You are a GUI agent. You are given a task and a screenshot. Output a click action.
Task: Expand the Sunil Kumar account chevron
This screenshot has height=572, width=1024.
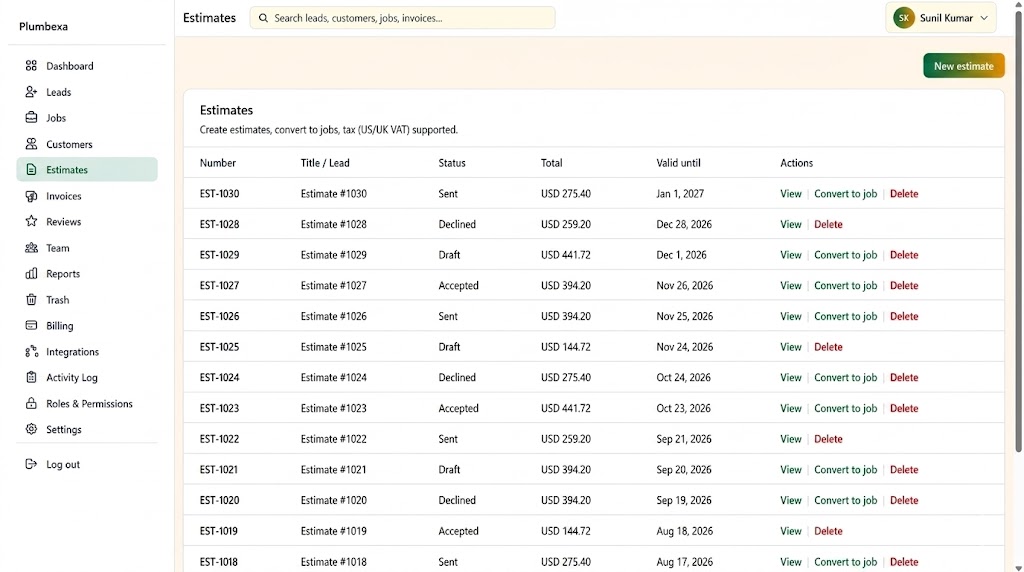click(984, 18)
